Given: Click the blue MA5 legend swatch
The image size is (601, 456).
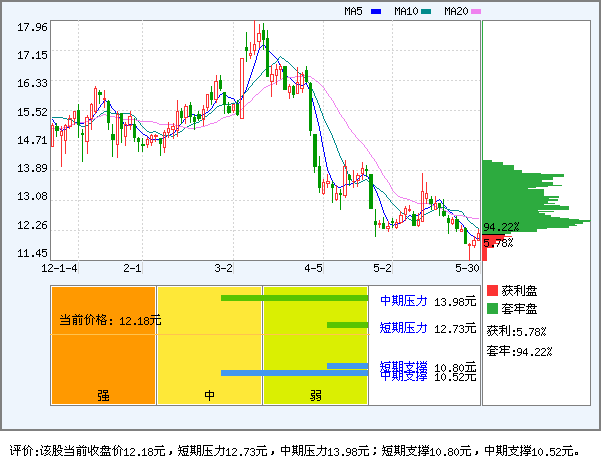Looking at the screenshot, I should coord(376,12).
